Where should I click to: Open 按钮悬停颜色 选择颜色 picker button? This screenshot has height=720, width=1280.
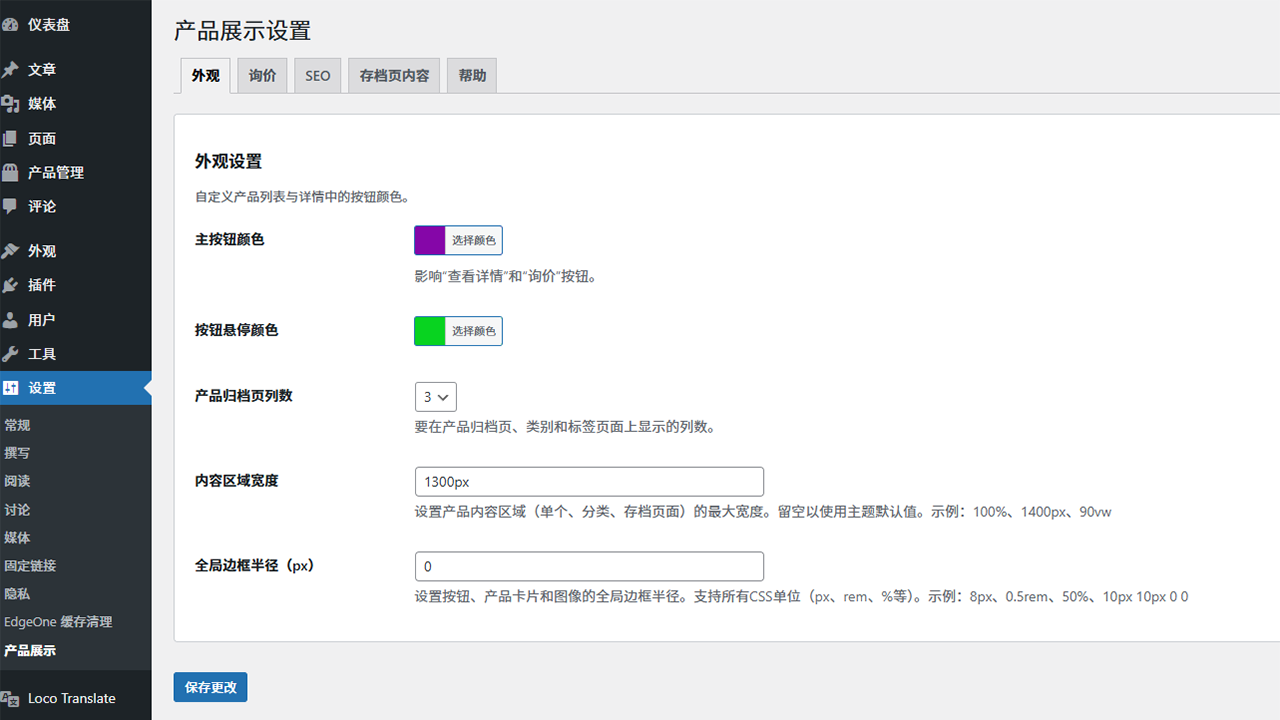473,331
